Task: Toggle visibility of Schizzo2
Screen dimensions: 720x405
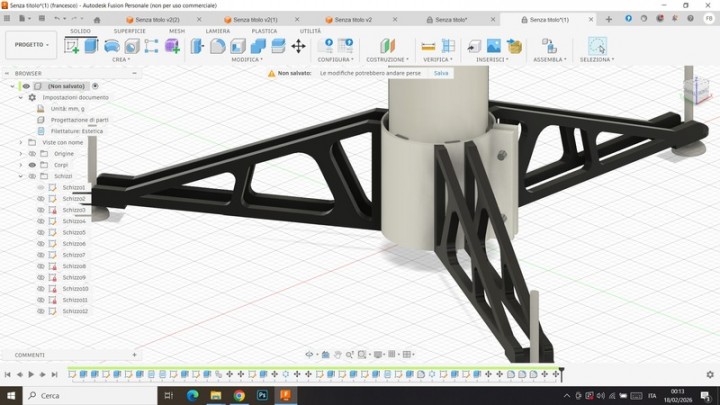Action: click(41, 199)
